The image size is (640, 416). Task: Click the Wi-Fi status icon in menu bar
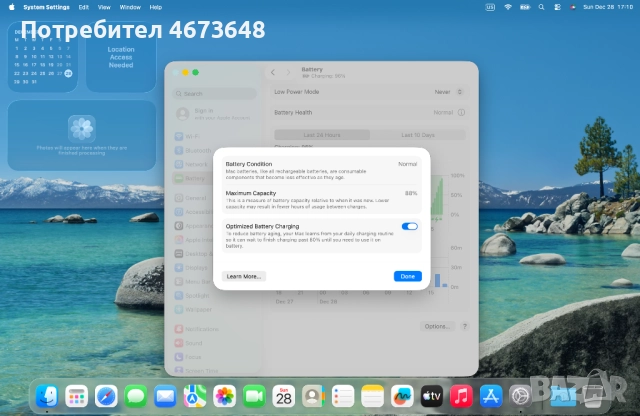508,7
